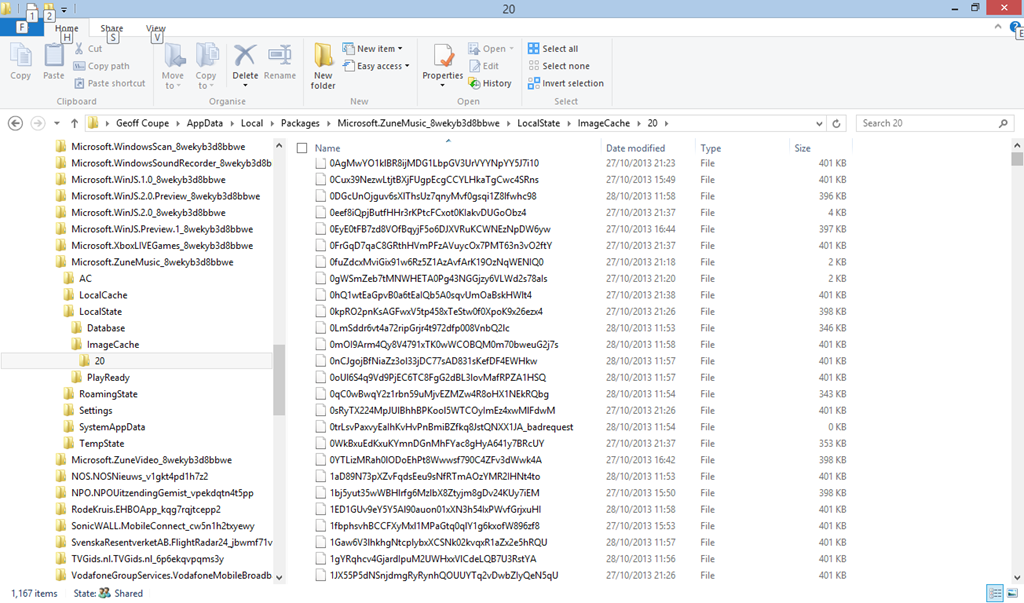1024x603 pixels.
Task: Open the New item dropdown
Action: click(372, 48)
